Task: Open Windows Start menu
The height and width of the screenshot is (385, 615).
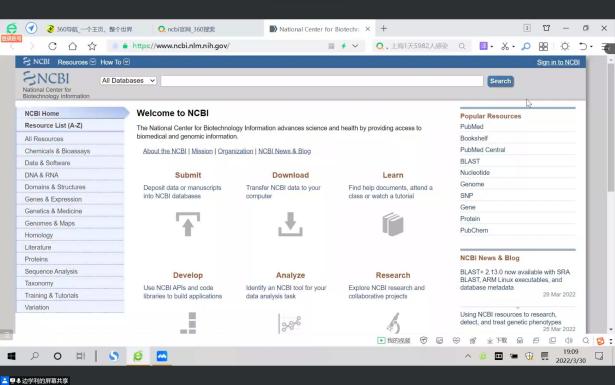Action: [11, 356]
